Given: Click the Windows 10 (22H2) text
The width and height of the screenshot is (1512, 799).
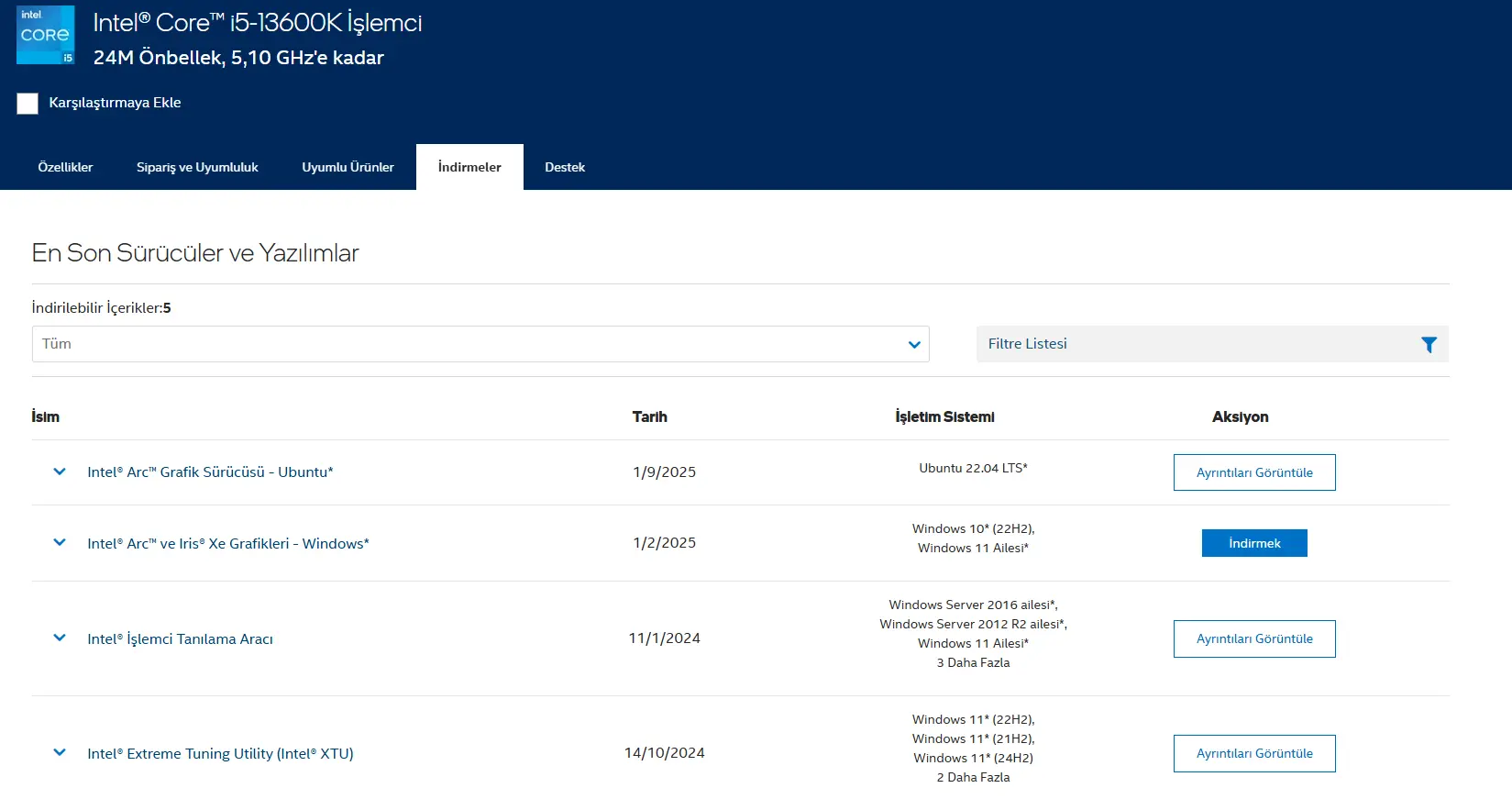Looking at the screenshot, I should coord(973,528).
